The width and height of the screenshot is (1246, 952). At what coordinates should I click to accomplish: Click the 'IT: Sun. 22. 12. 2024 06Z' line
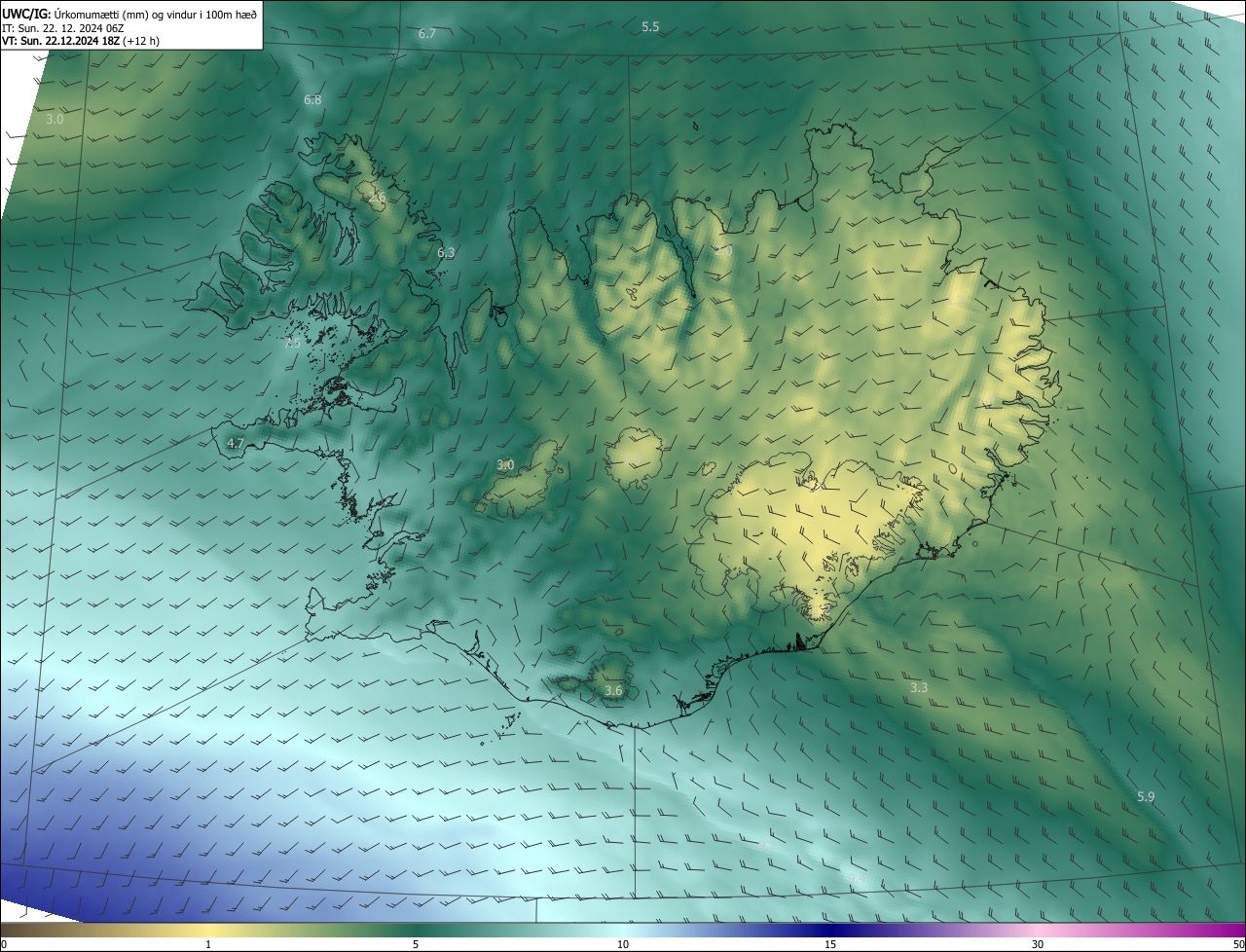[64, 27]
